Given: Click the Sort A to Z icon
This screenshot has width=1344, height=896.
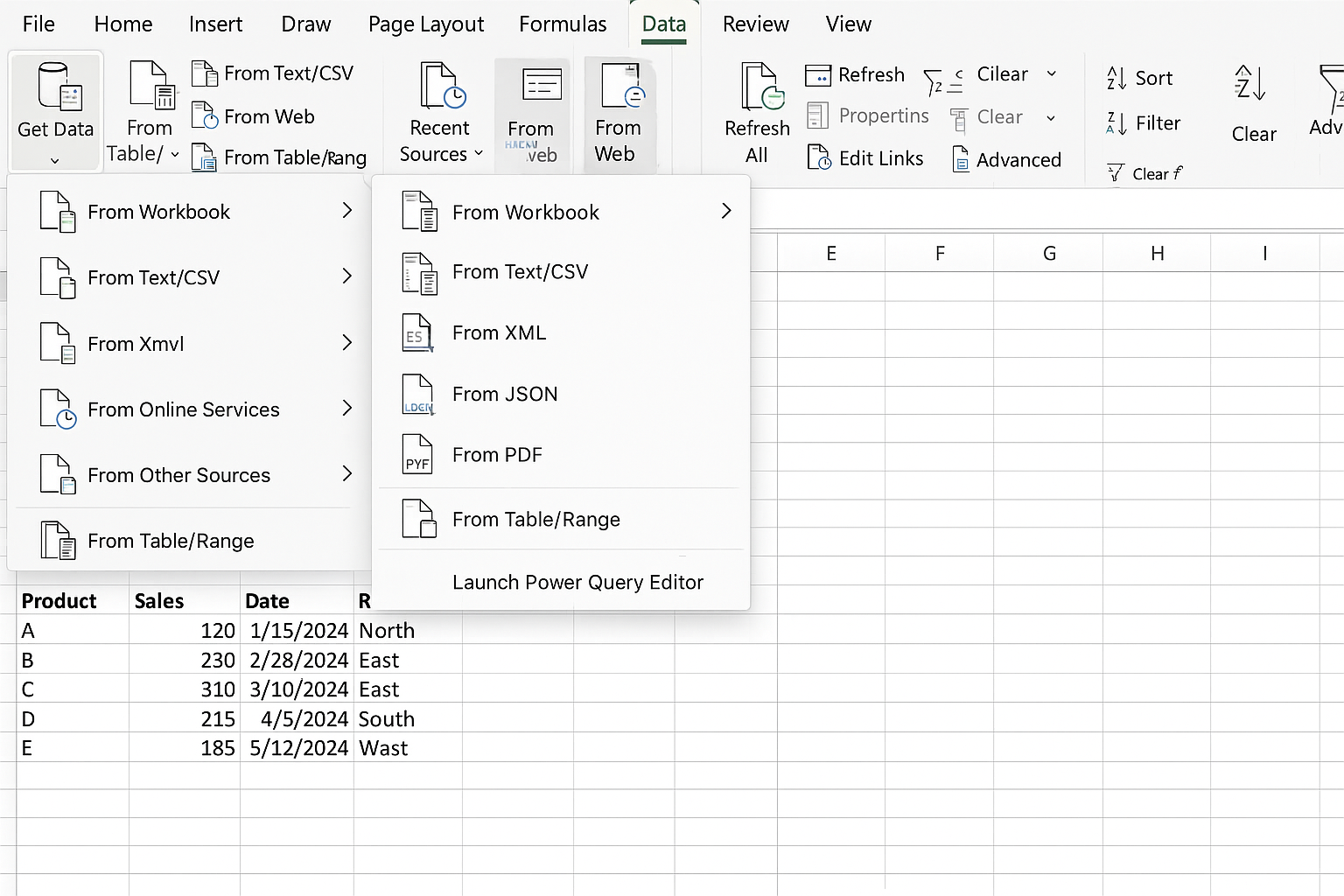Looking at the screenshot, I should click(x=1116, y=78).
